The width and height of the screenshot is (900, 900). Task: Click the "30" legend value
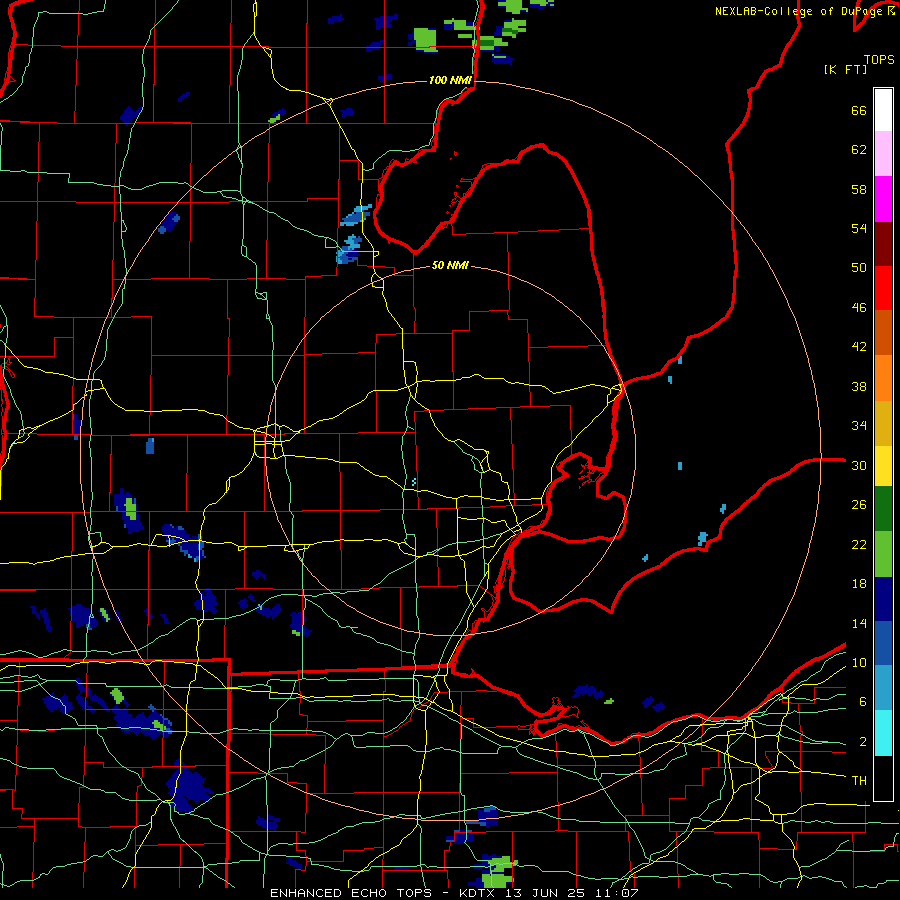pos(859,465)
